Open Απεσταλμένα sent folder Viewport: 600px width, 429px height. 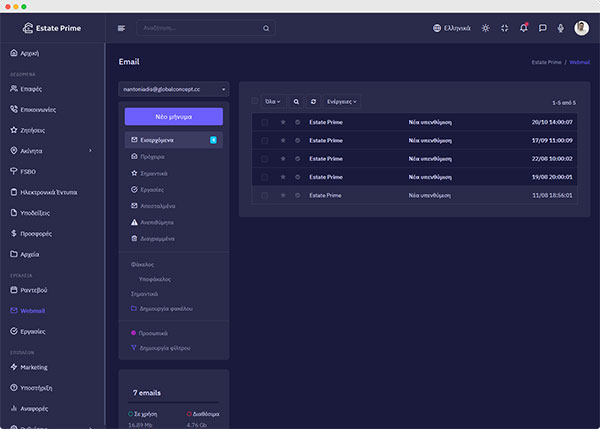[153, 206]
